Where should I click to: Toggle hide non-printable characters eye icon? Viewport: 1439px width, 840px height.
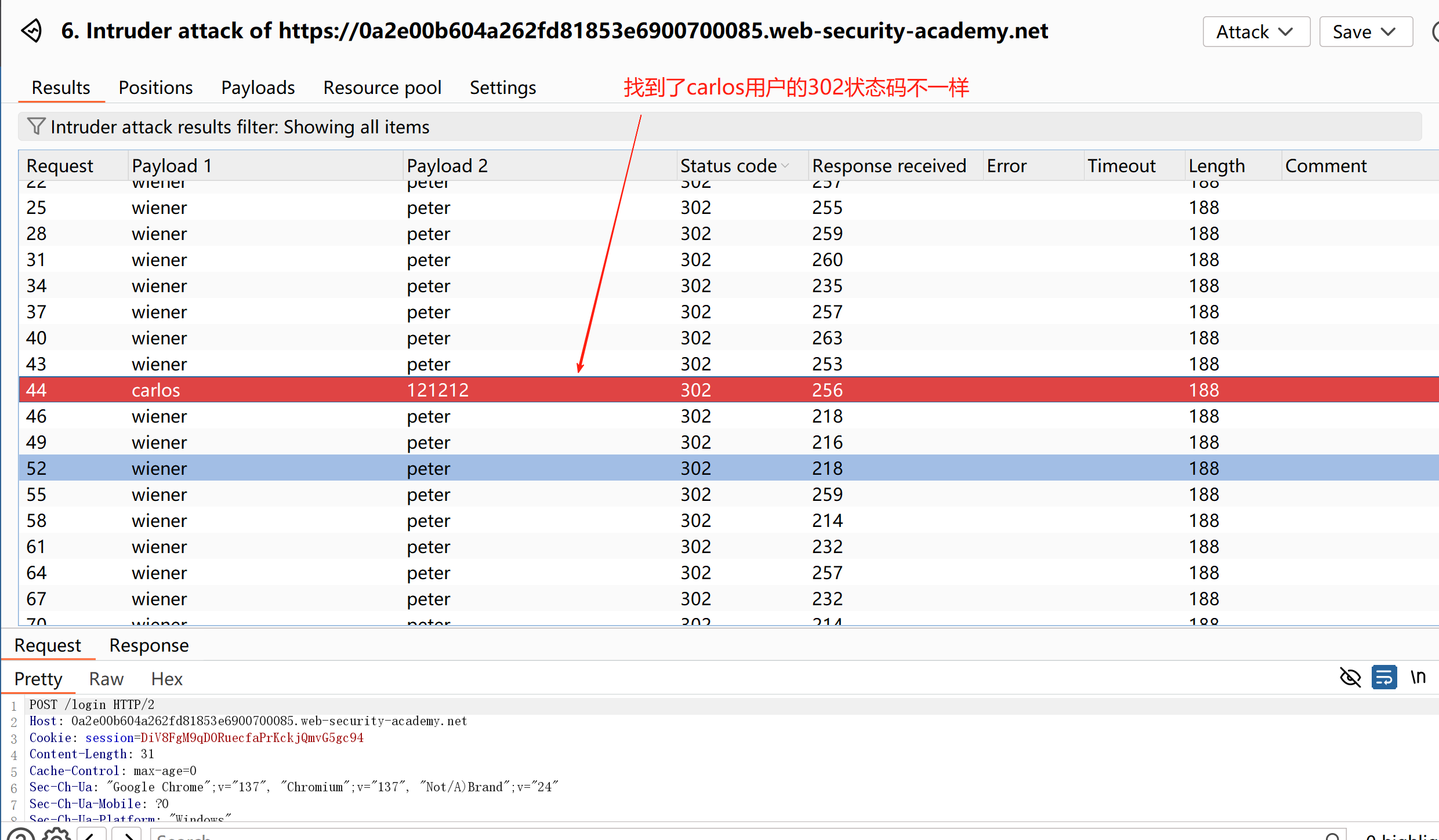click(x=1350, y=677)
